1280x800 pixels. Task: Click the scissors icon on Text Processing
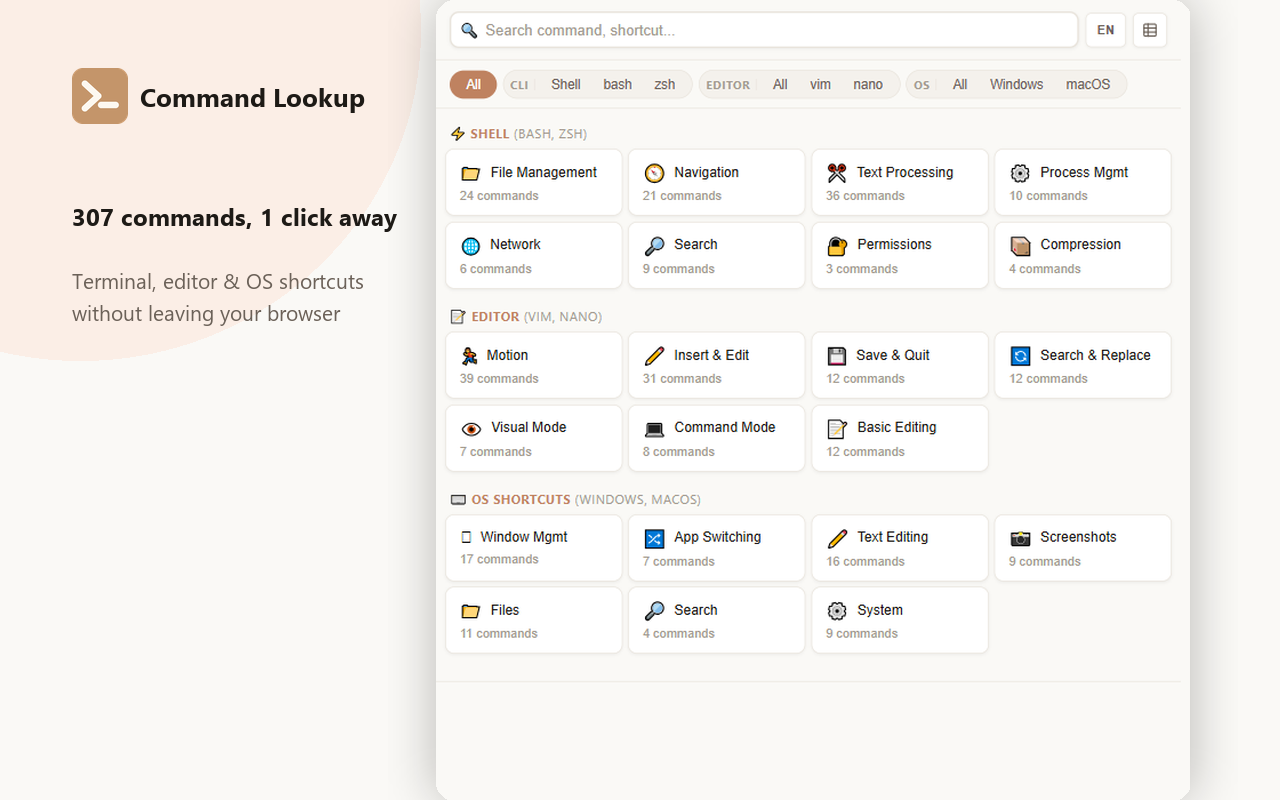tap(837, 173)
